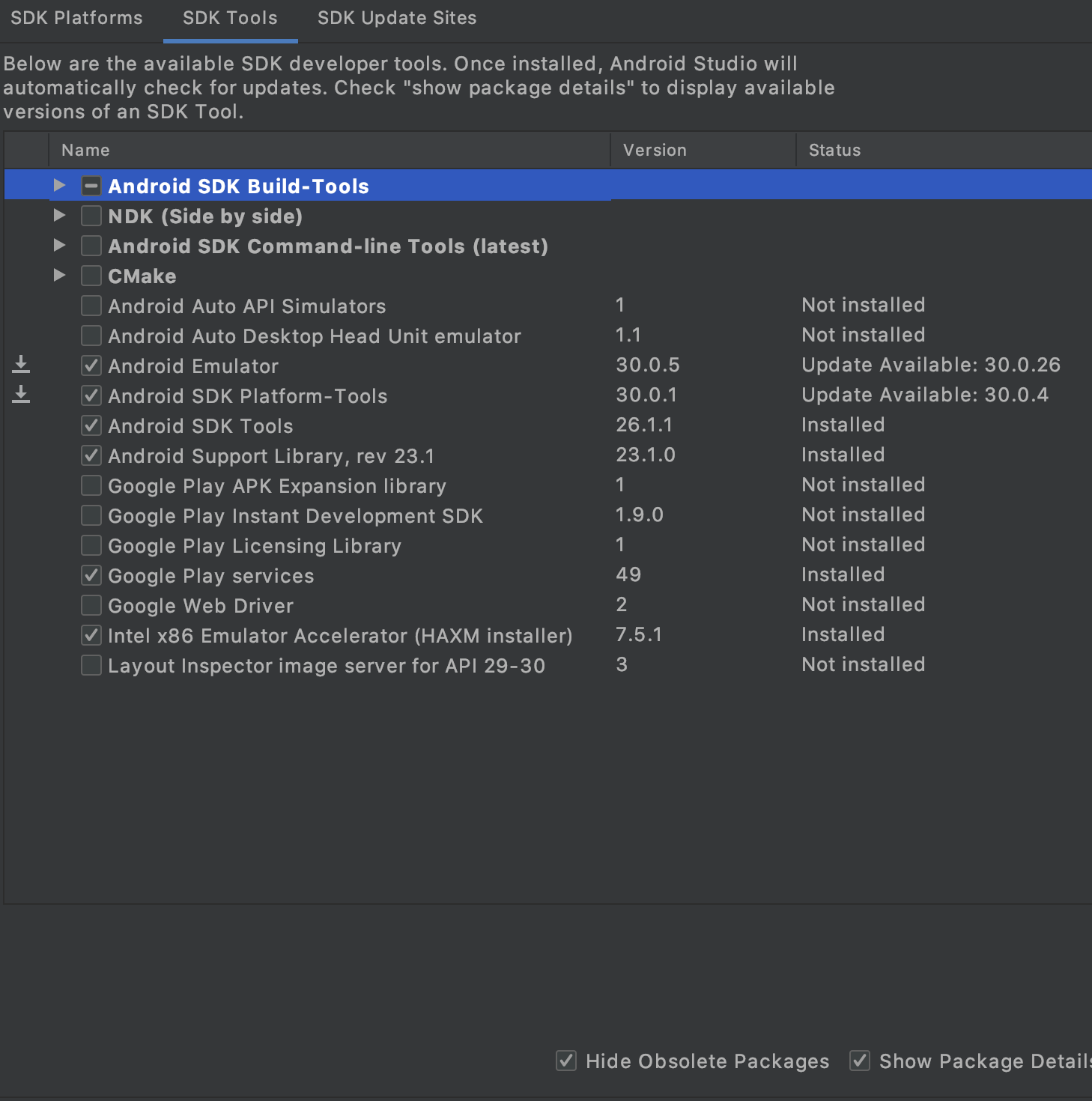Expand the NDK (Side by side) group

pos(60,216)
